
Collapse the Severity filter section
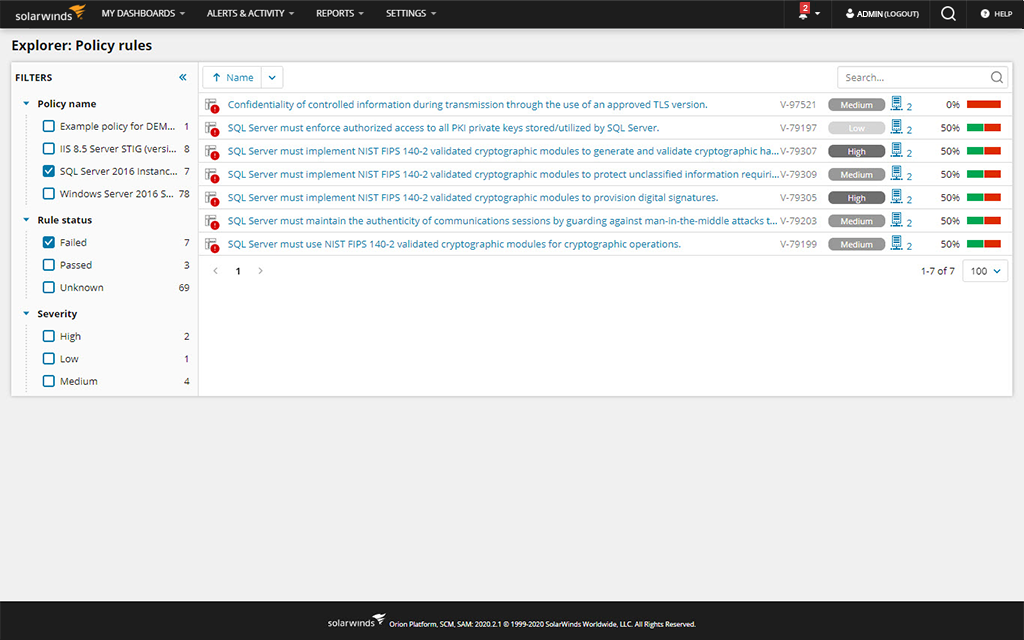pyautogui.click(x=25, y=313)
